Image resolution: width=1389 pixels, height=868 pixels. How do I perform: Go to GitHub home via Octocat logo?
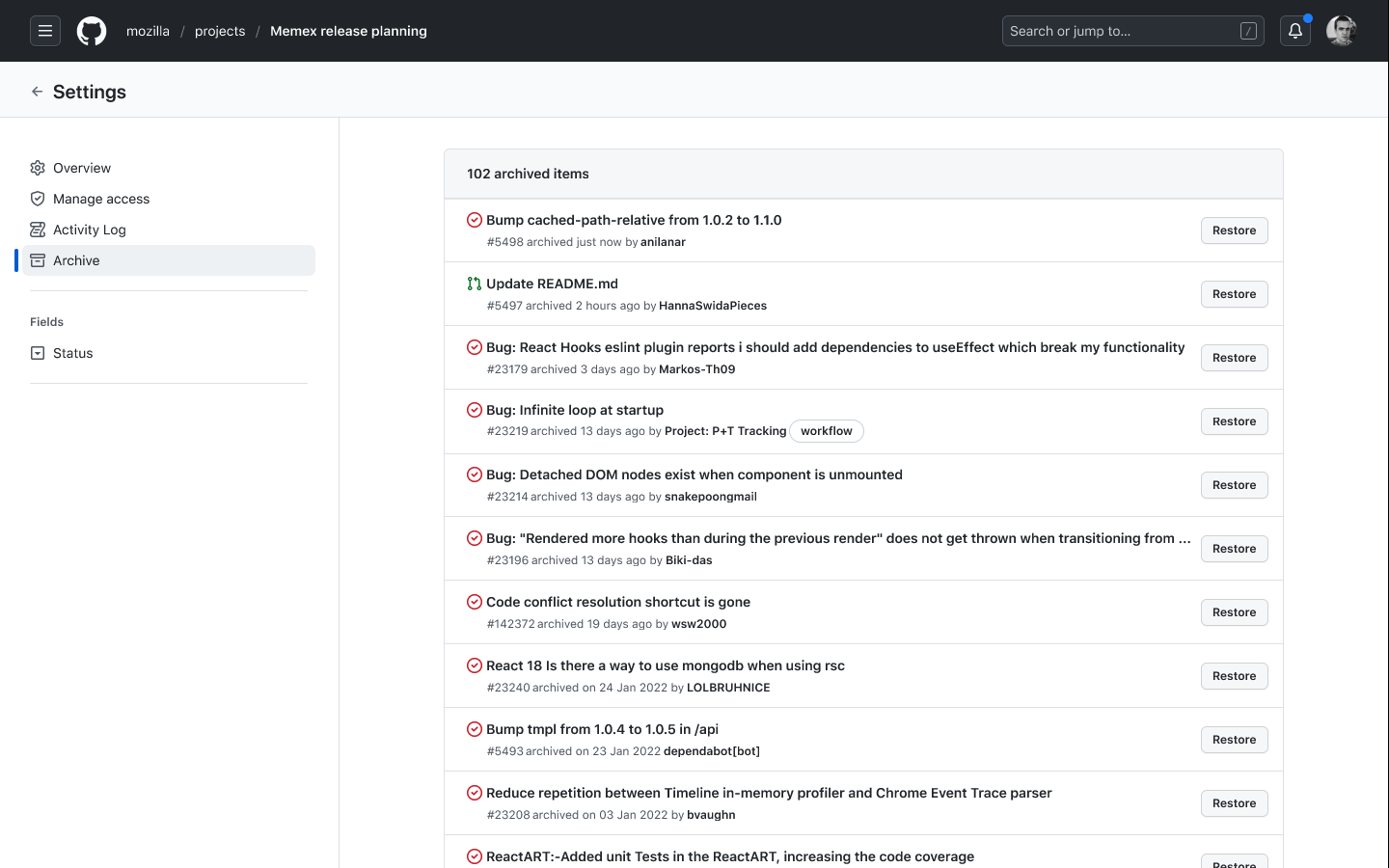pos(92,31)
